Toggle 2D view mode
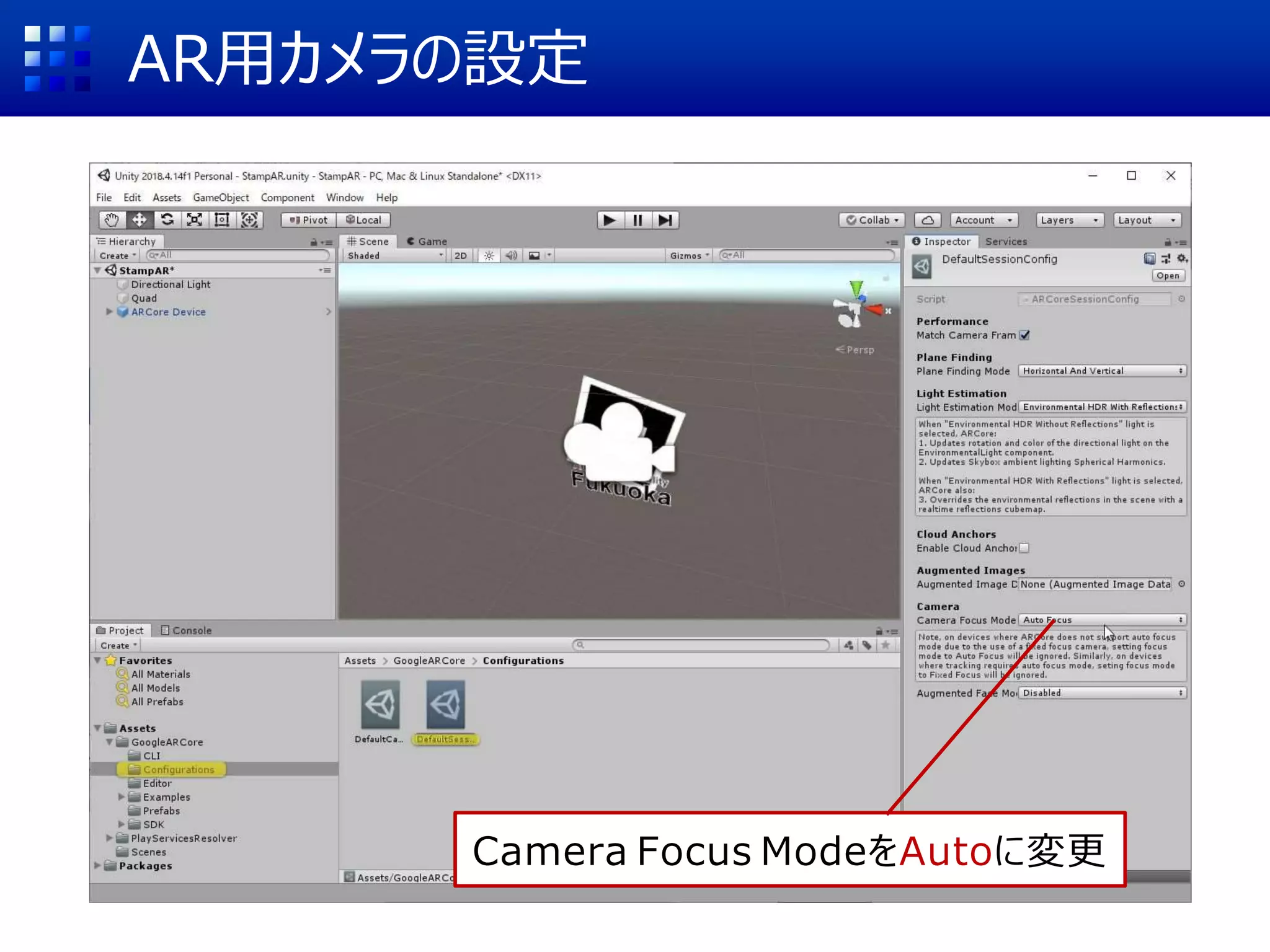1270x952 pixels. tap(461, 255)
